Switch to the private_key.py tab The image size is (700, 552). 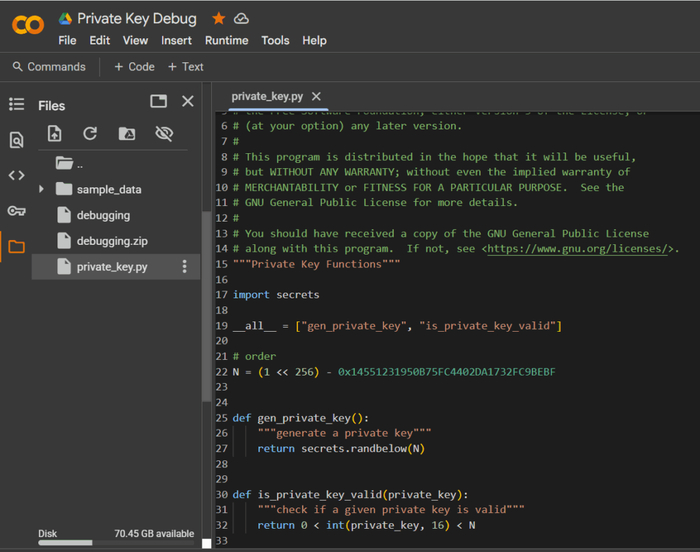coord(266,96)
